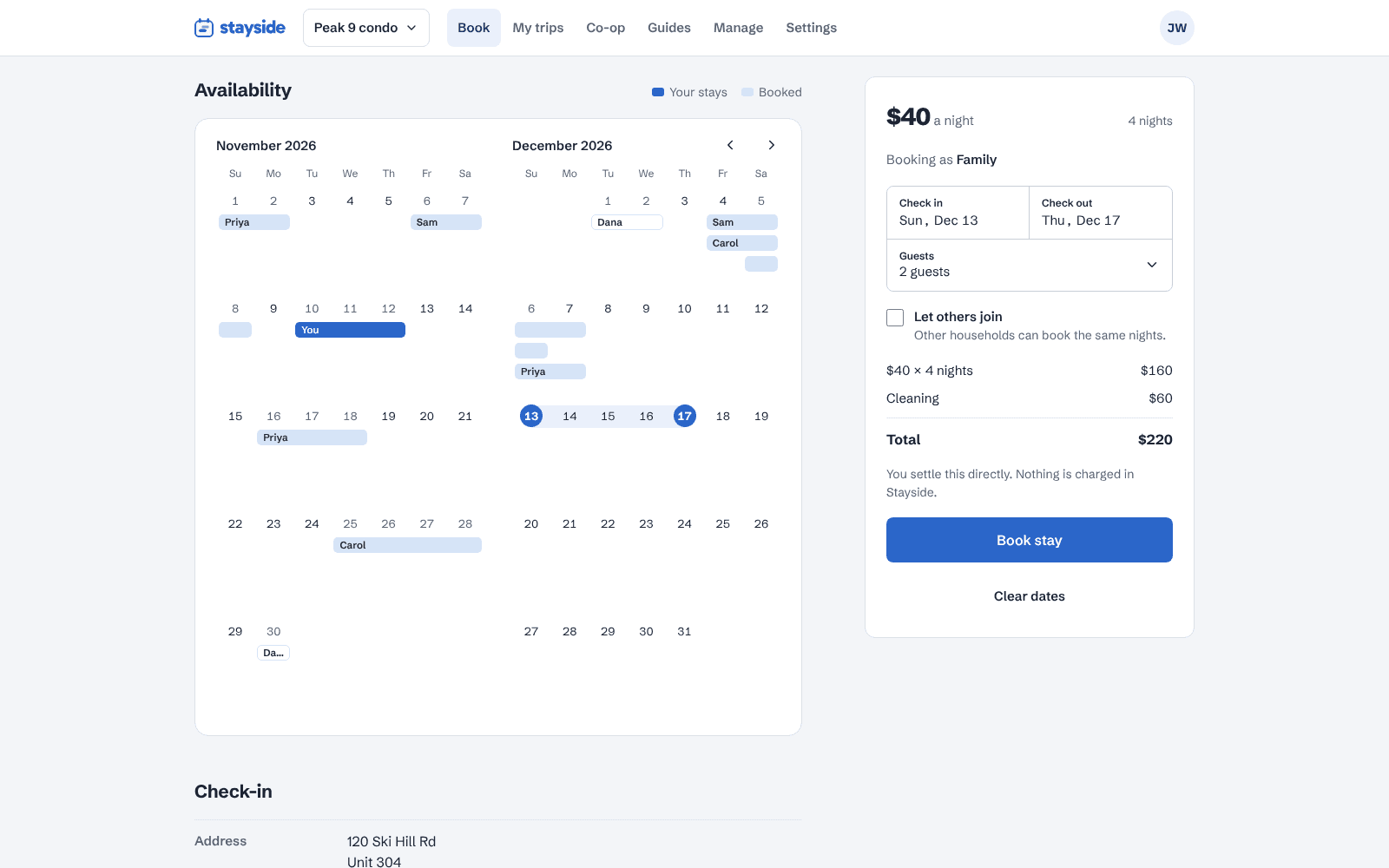Viewport: 1389px width, 868px height.
Task: Open the JW user avatar menu
Action: (1176, 28)
